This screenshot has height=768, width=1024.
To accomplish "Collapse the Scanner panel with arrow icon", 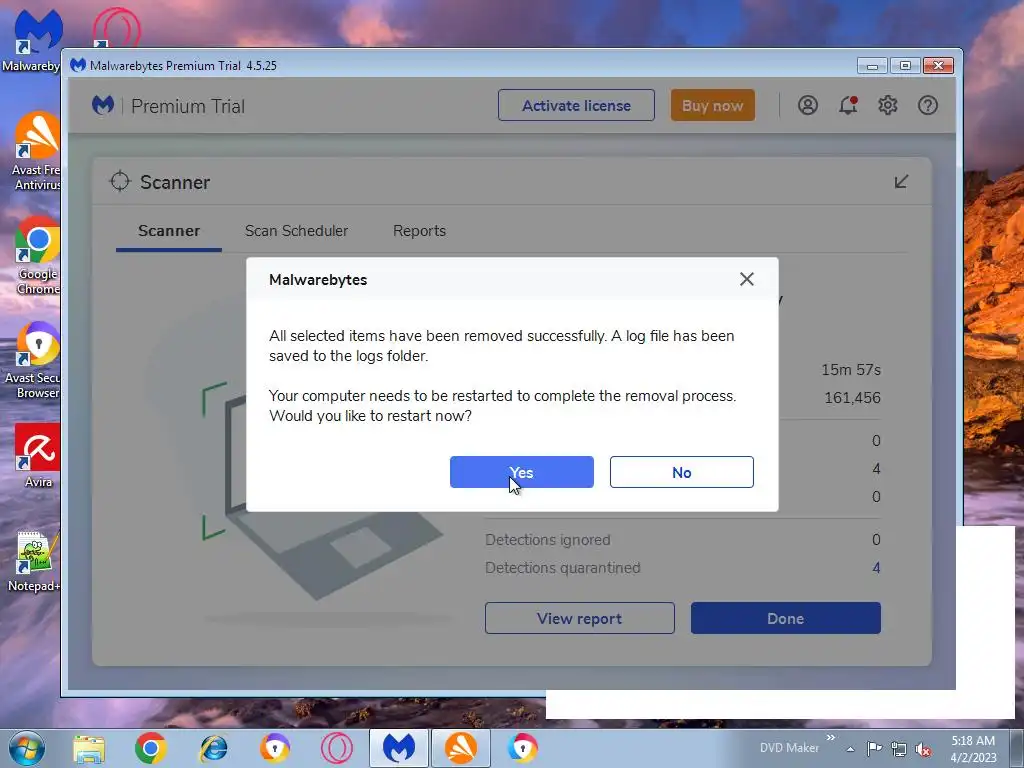I will (x=901, y=182).
